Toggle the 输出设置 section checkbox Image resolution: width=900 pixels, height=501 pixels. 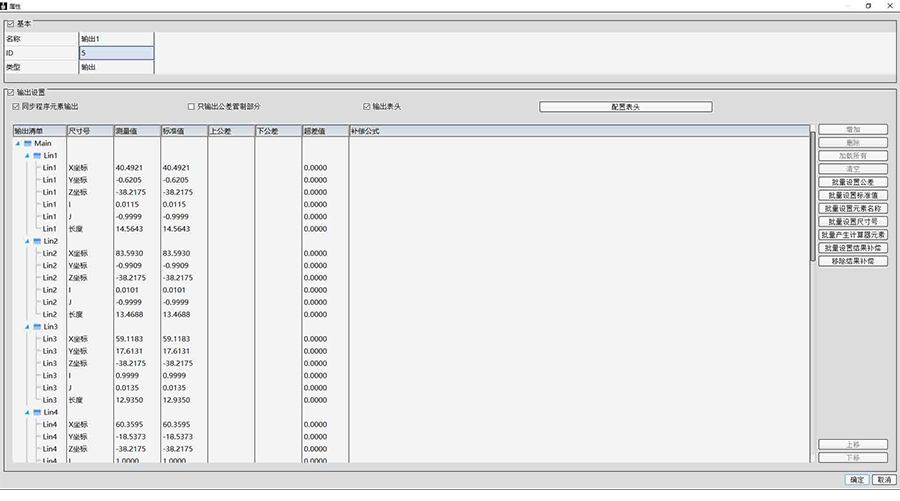(x=10, y=92)
